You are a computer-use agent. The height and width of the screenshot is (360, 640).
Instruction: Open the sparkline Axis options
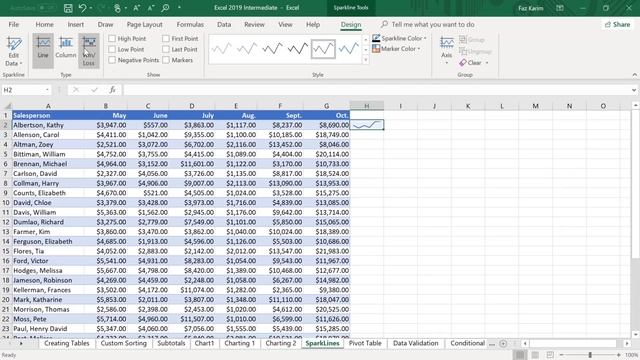447,51
